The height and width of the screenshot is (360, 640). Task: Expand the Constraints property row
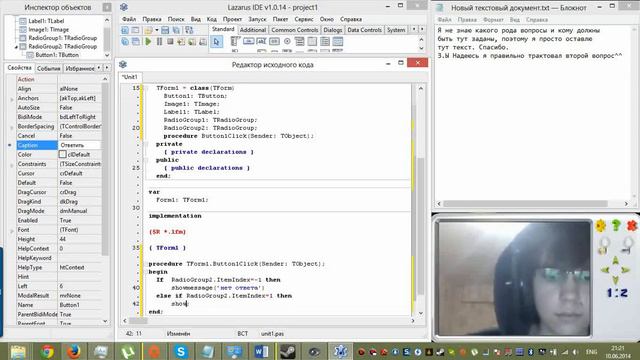[11, 164]
